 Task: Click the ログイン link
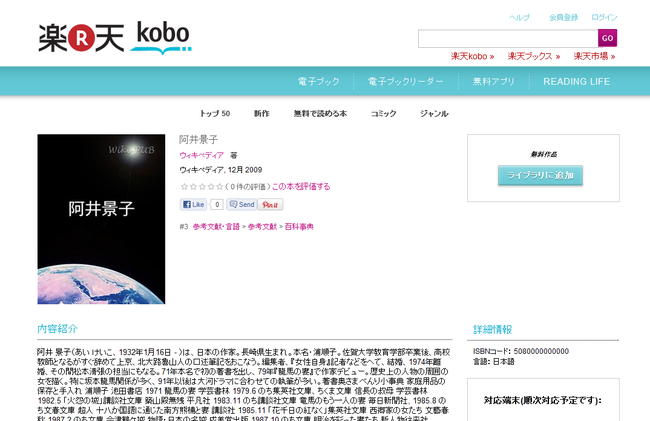(604, 17)
